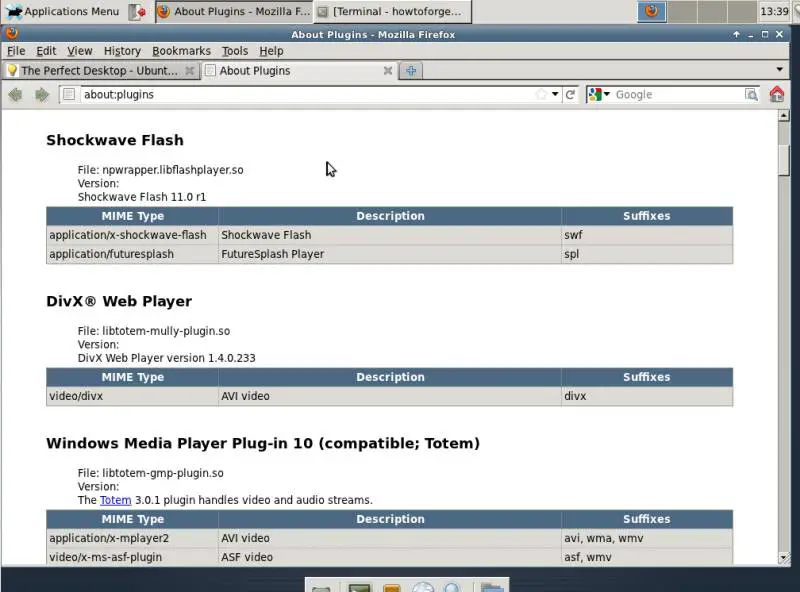The image size is (800, 592).
Task: Click the swf suffix cell
Action: click(646, 235)
